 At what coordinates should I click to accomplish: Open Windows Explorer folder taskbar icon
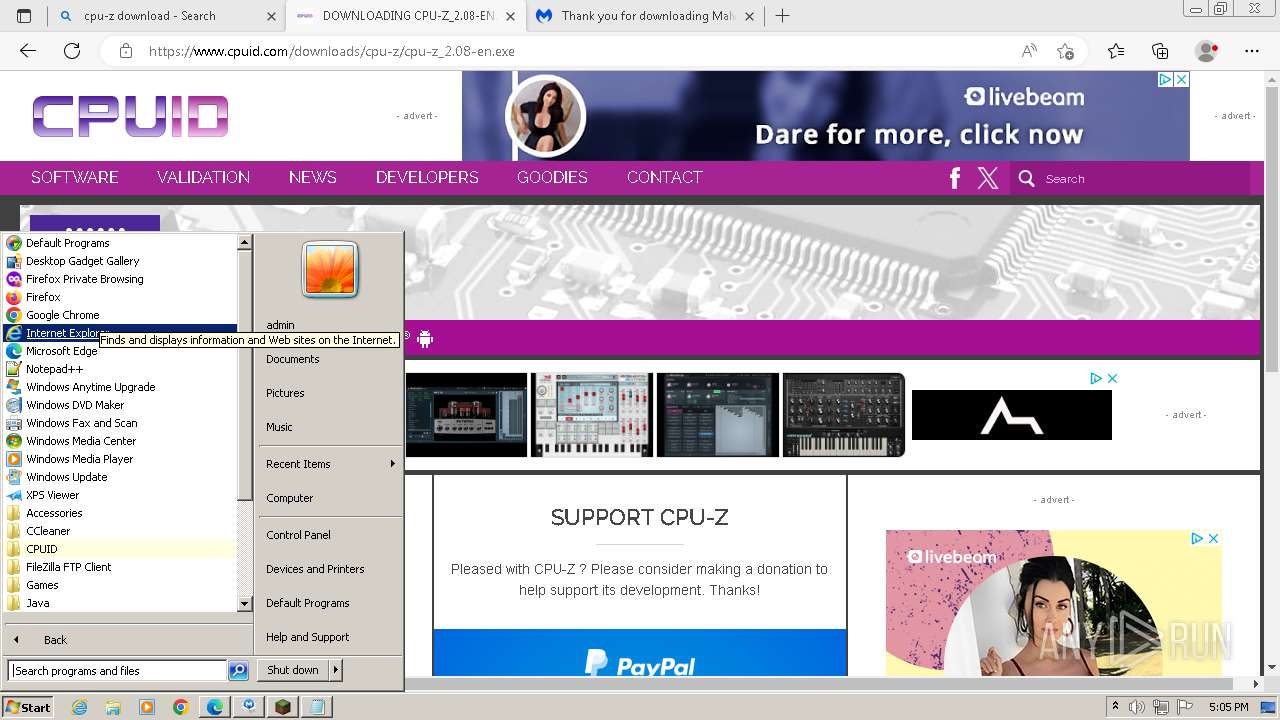point(113,707)
